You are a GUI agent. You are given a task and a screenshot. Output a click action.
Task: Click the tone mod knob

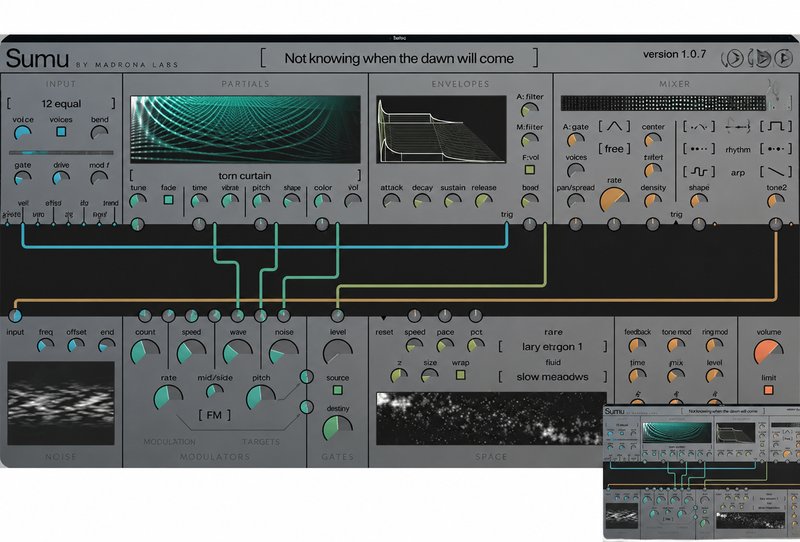point(676,346)
